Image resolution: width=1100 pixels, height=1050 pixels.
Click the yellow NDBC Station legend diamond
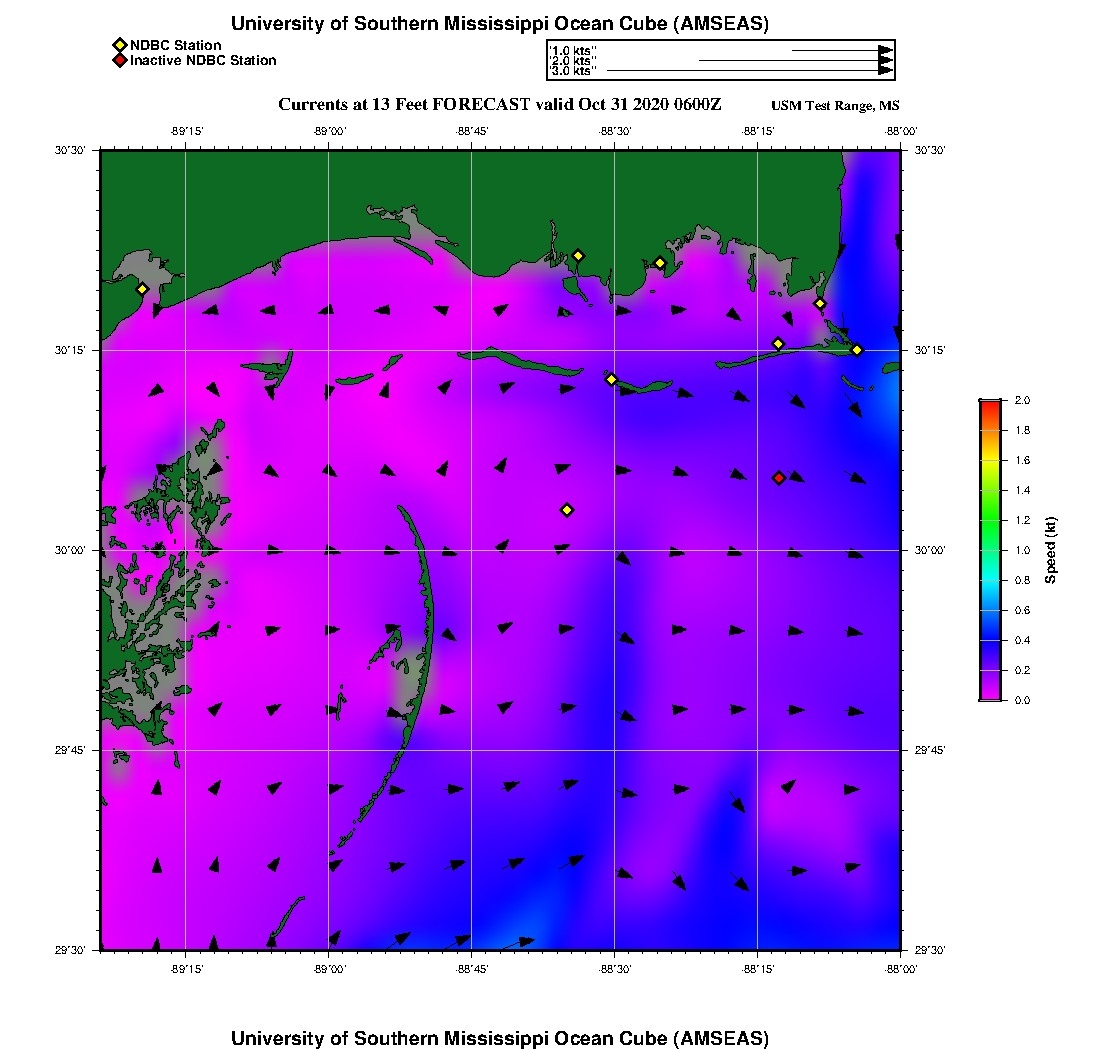pos(119,45)
